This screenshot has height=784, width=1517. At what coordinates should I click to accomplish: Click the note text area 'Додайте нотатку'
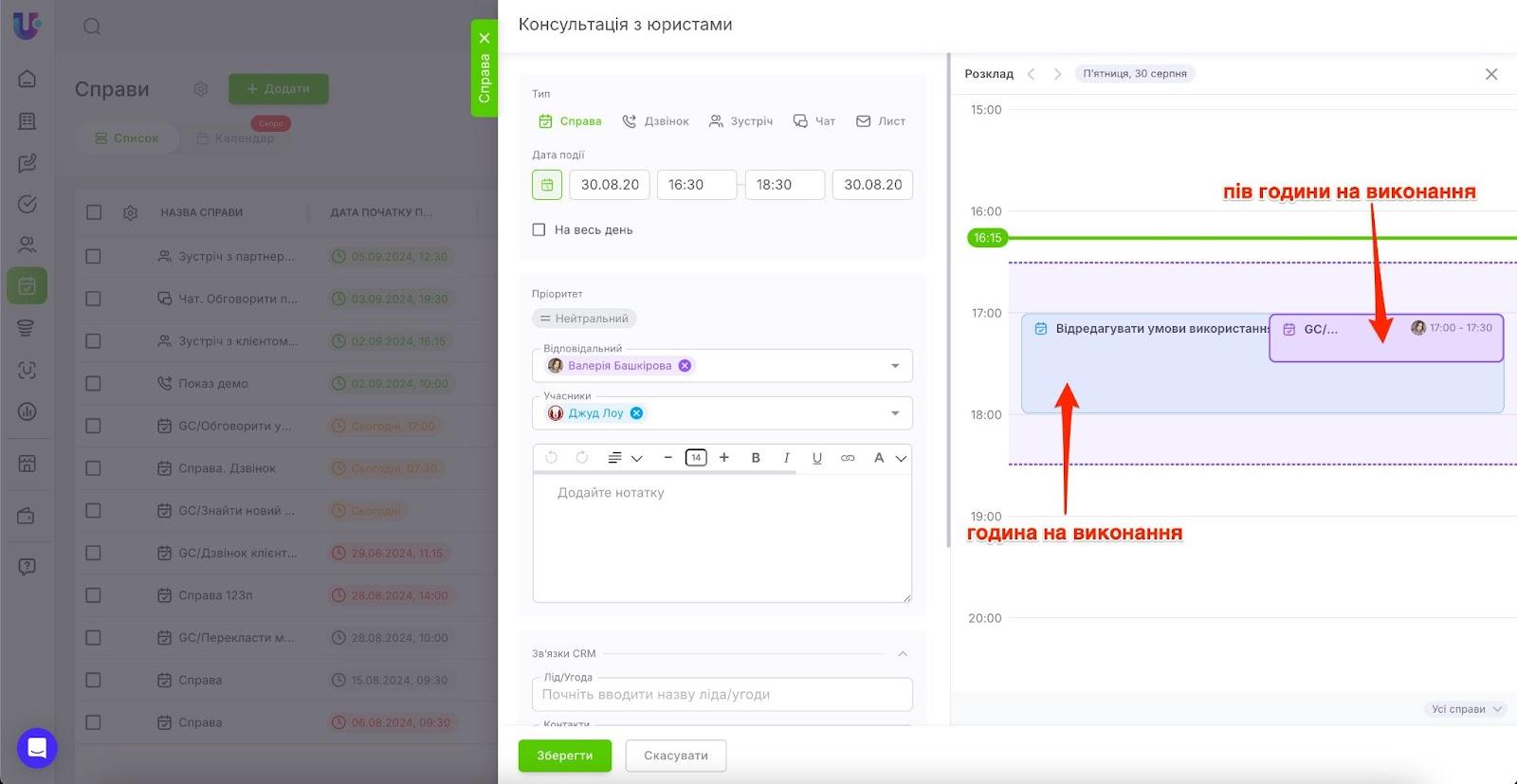(x=722, y=538)
